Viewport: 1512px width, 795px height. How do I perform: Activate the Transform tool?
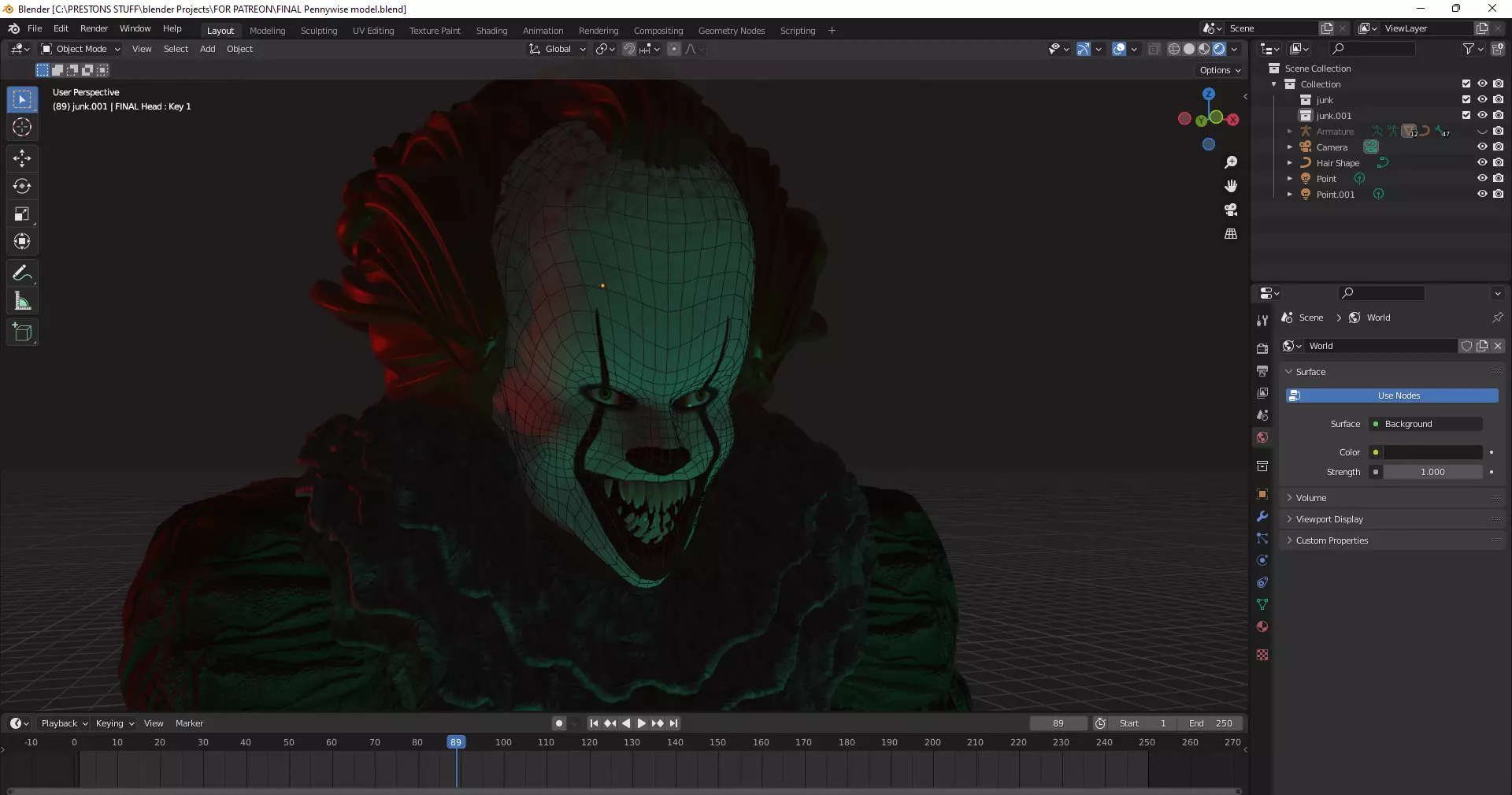point(22,241)
